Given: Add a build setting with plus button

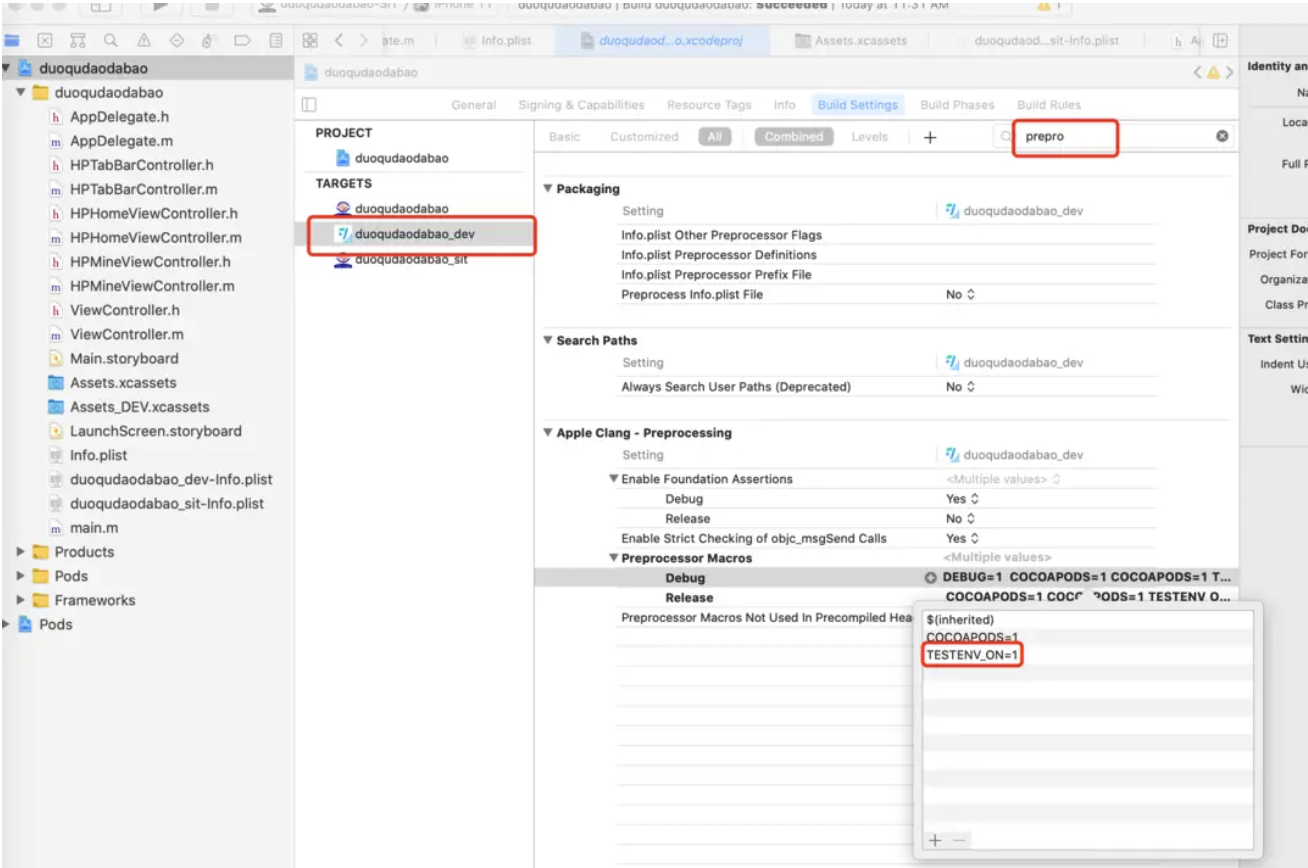Looking at the screenshot, I should [x=929, y=137].
